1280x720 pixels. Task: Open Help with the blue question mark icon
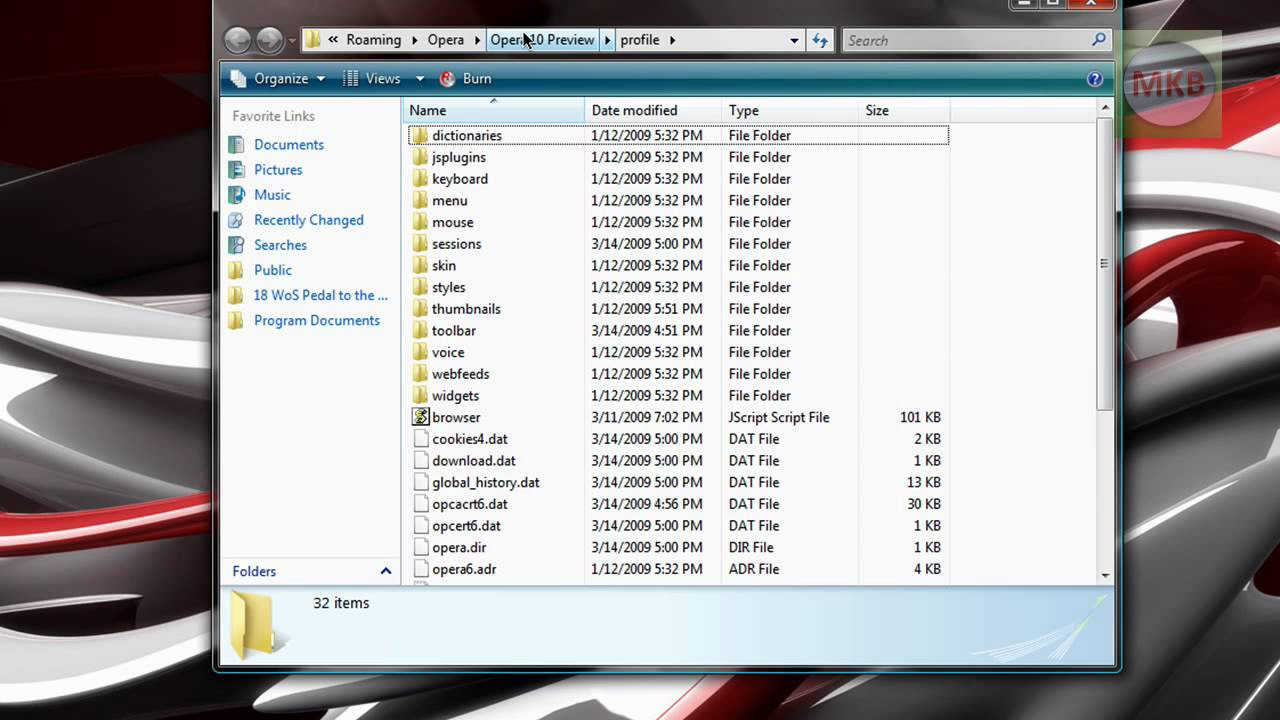click(1095, 79)
